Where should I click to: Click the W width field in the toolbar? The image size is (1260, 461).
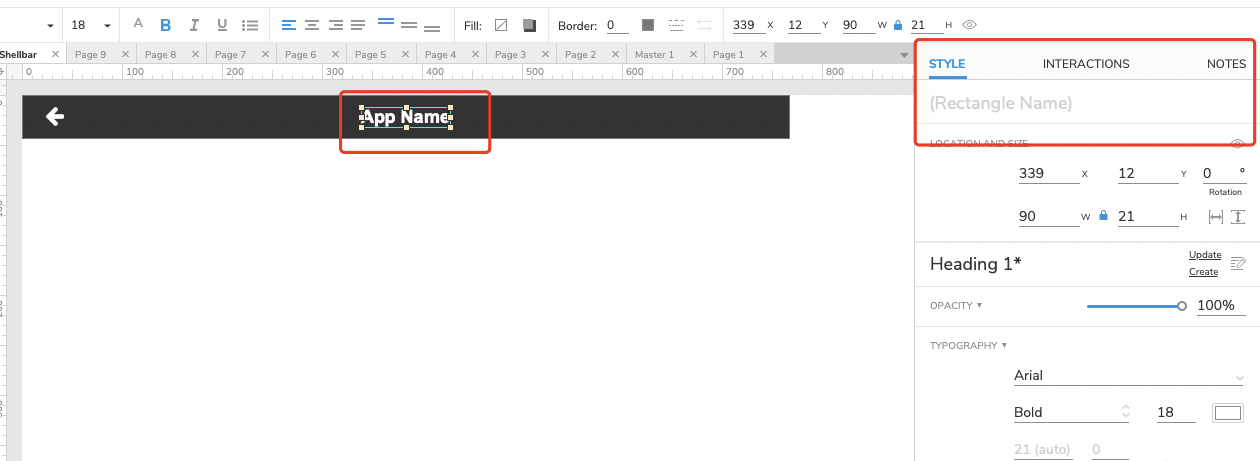tap(858, 25)
